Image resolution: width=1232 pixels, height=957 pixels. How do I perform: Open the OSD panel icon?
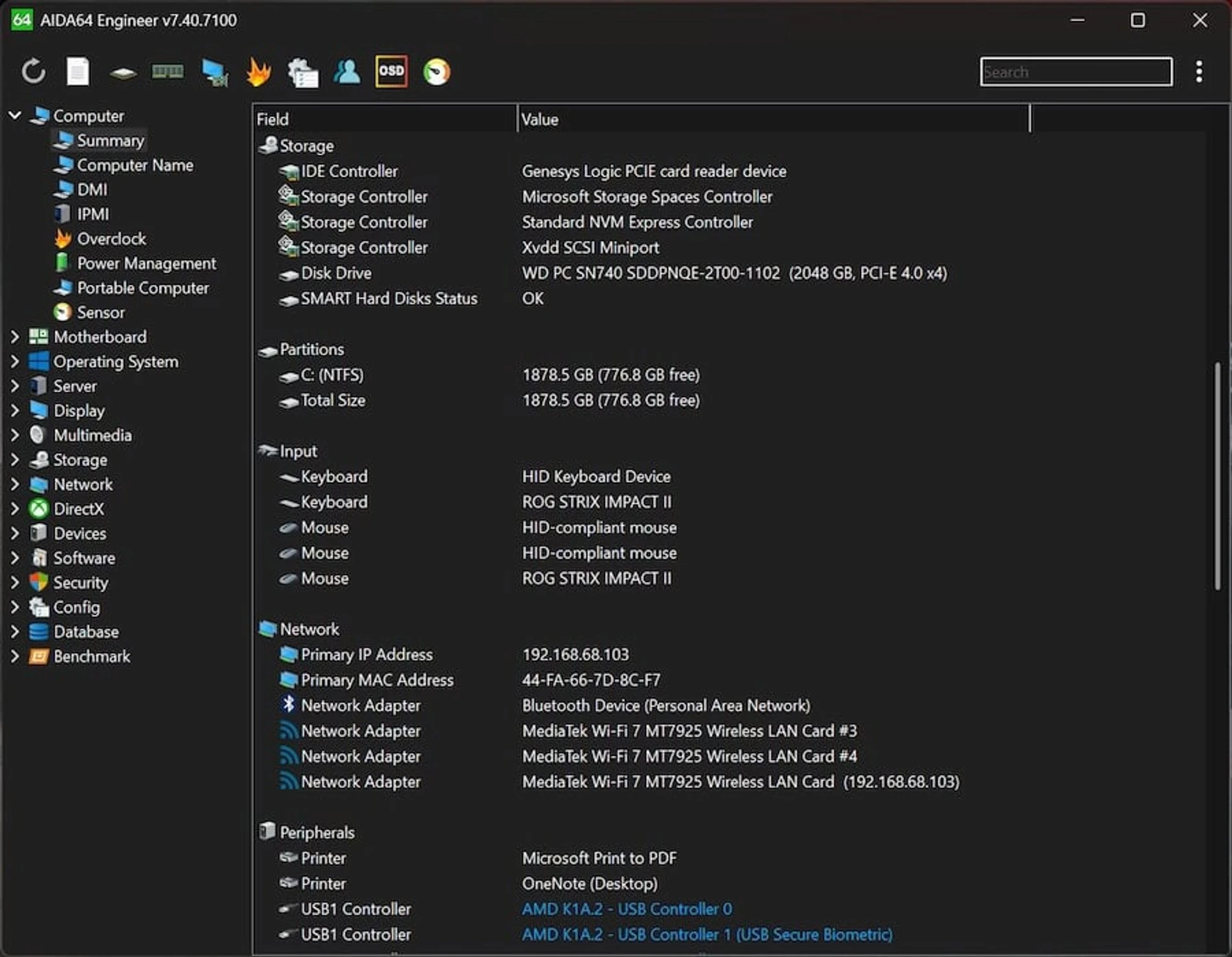click(x=391, y=71)
